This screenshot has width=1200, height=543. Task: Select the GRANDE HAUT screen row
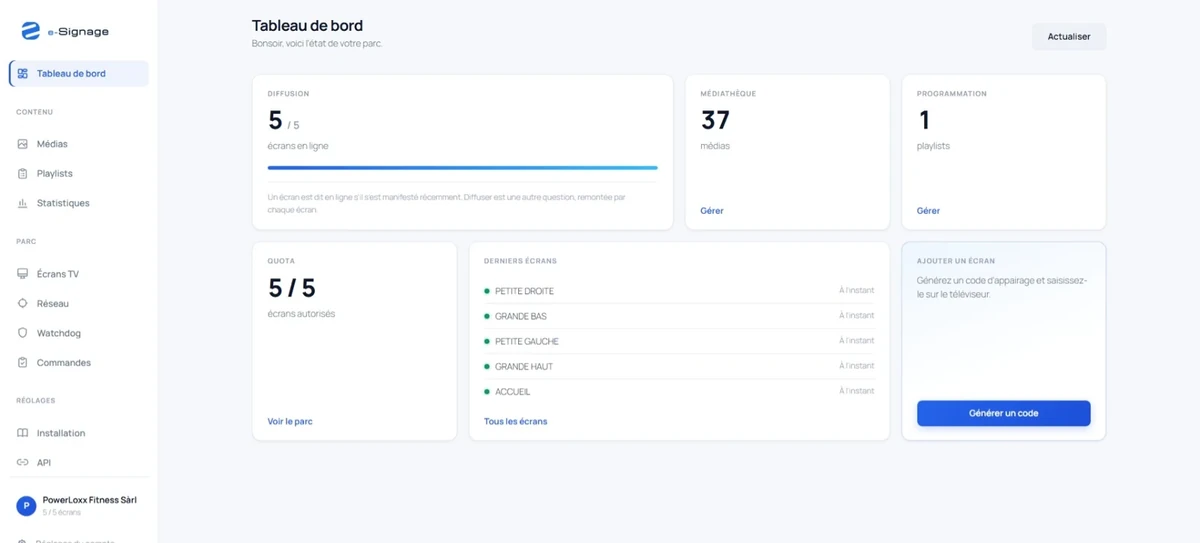[679, 366]
